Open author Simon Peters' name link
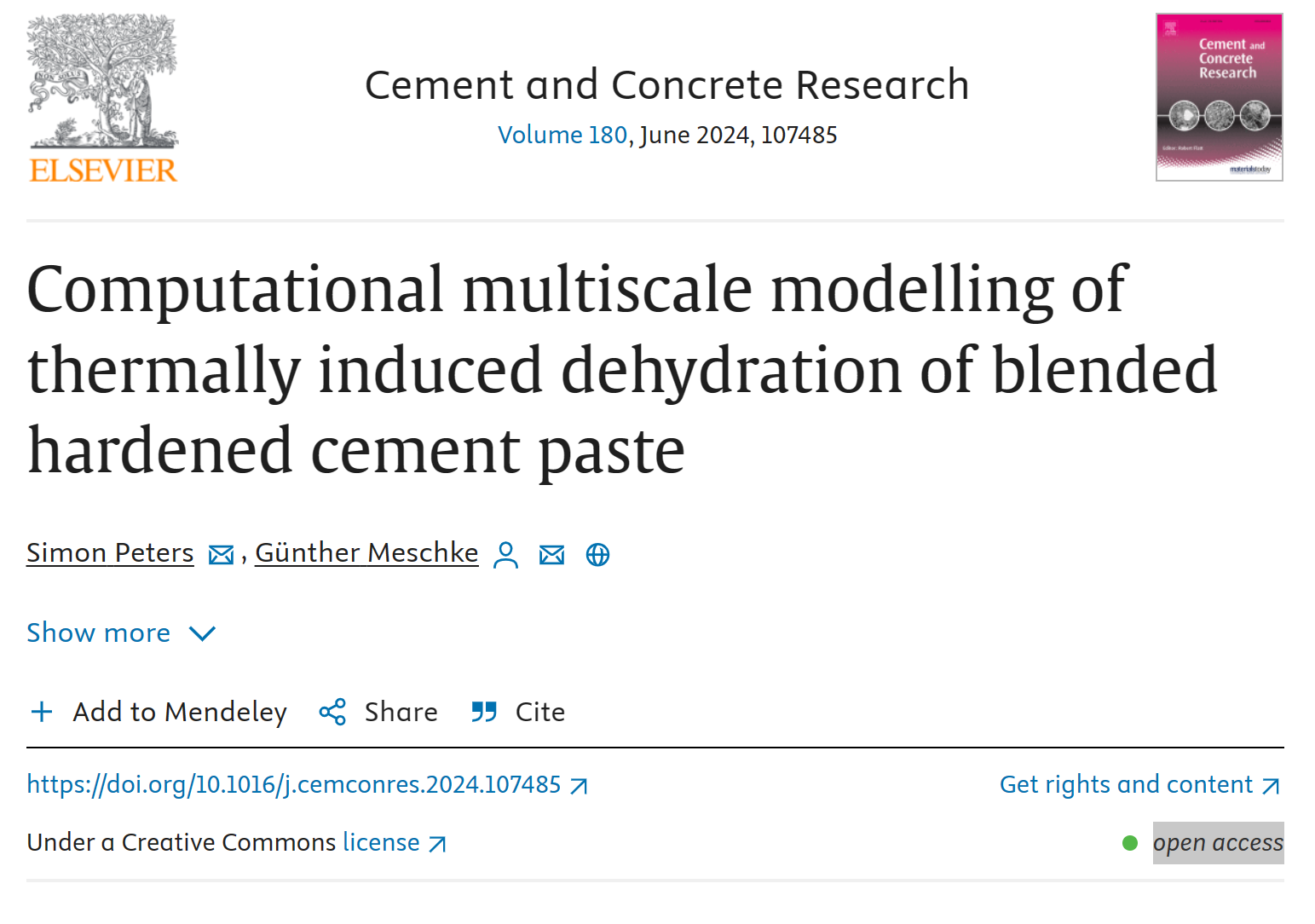1315x924 pixels. 110,552
